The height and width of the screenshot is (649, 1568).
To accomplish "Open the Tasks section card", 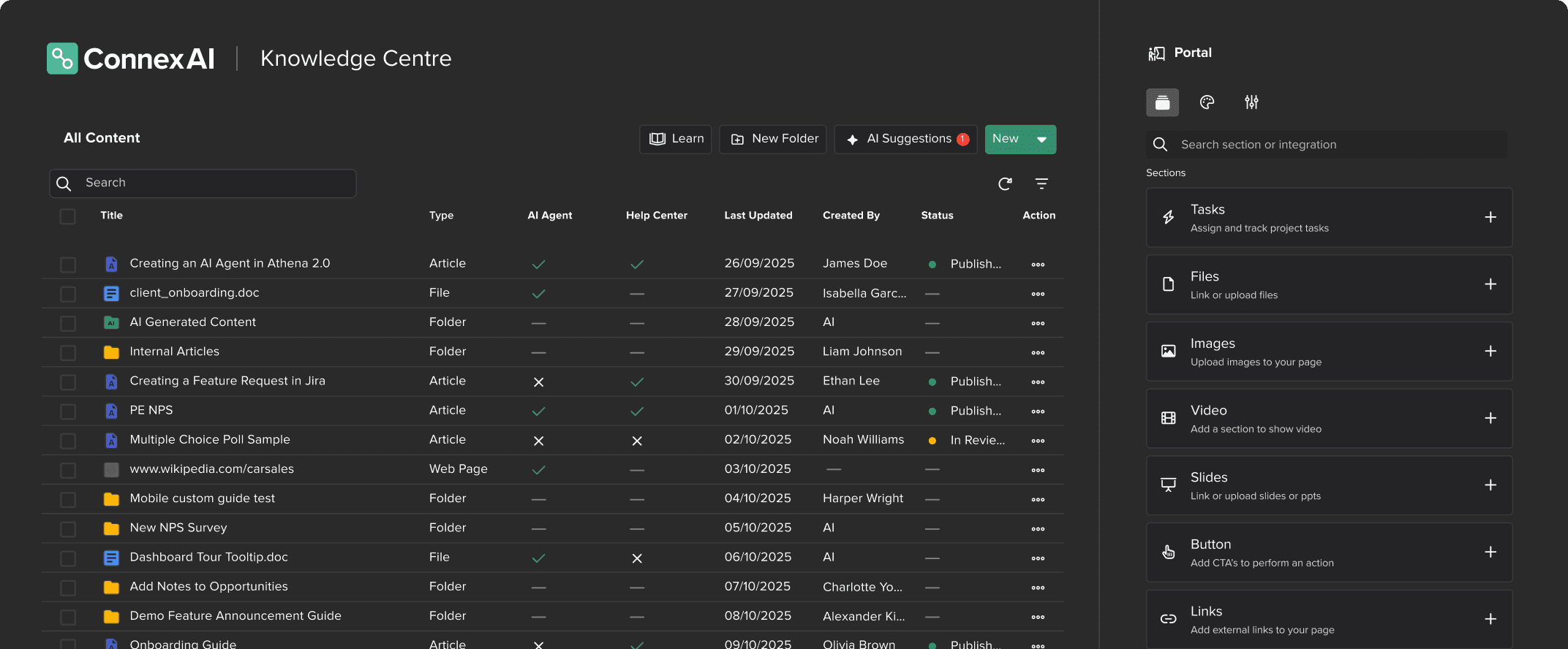I will coord(1329,218).
